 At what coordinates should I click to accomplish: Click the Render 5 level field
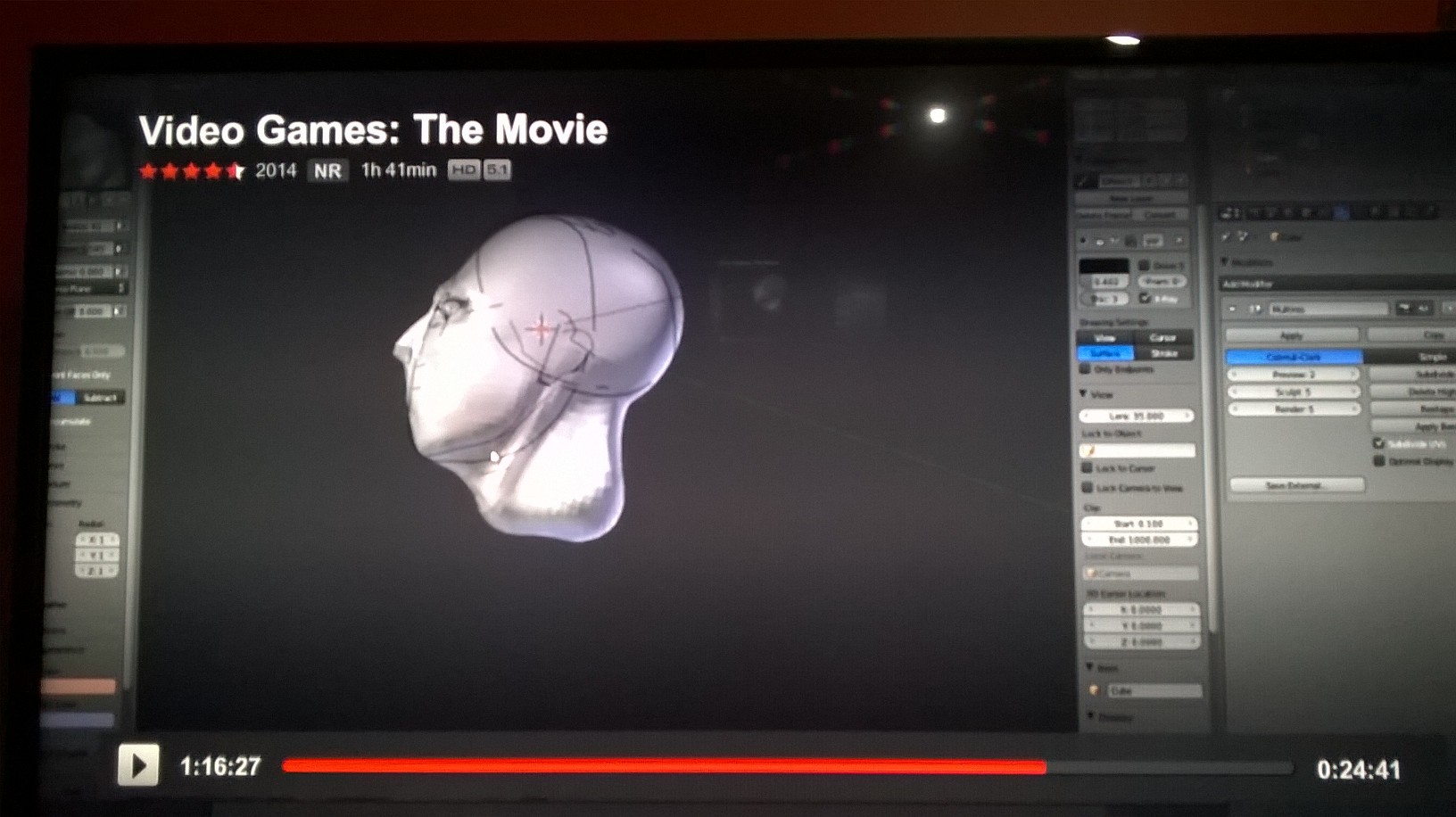tap(1294, 408)
